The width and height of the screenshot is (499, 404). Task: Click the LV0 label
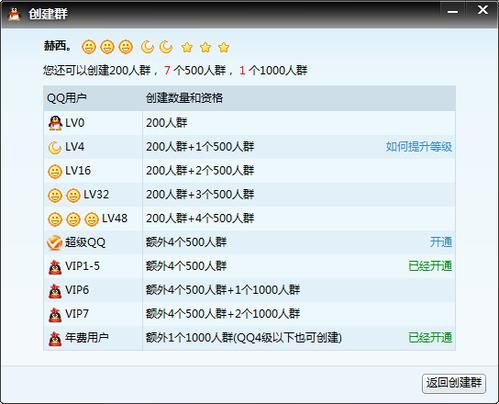point(75,123)
